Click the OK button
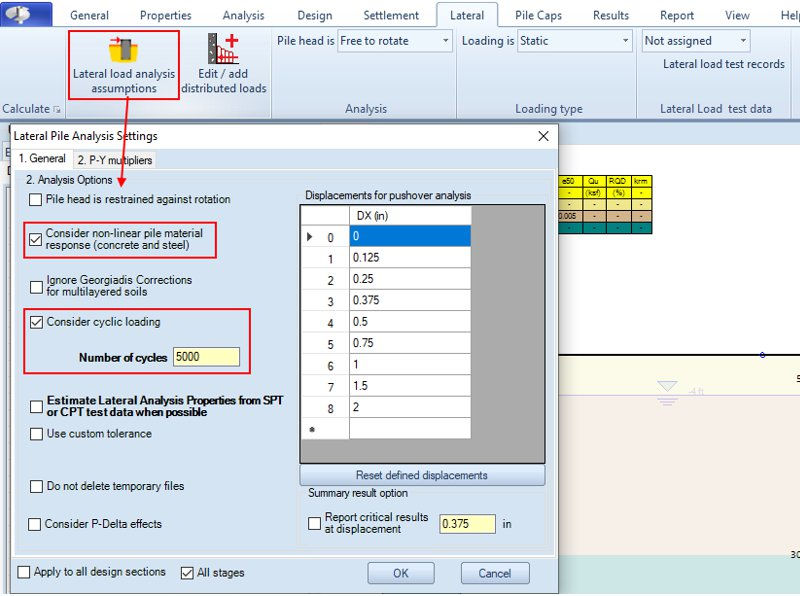 (x=401, y=573)
